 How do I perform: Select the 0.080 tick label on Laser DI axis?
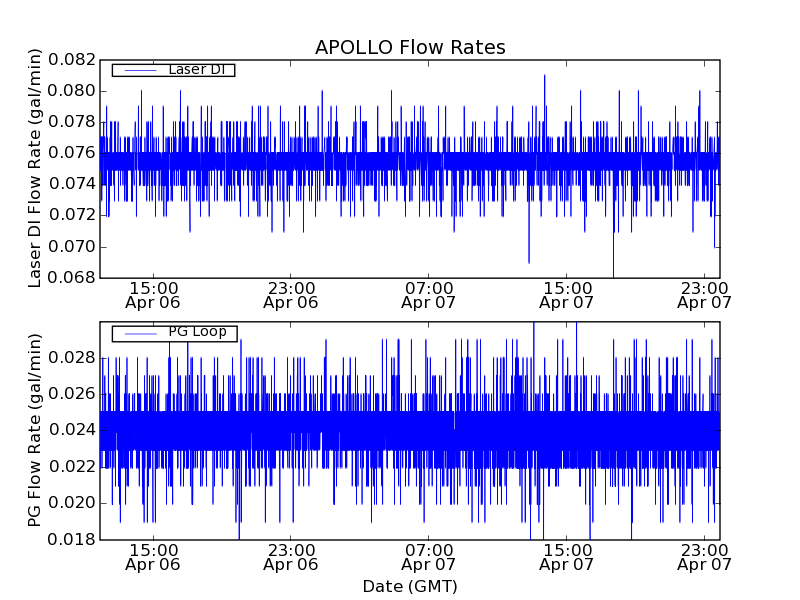(x=72, y=91)
